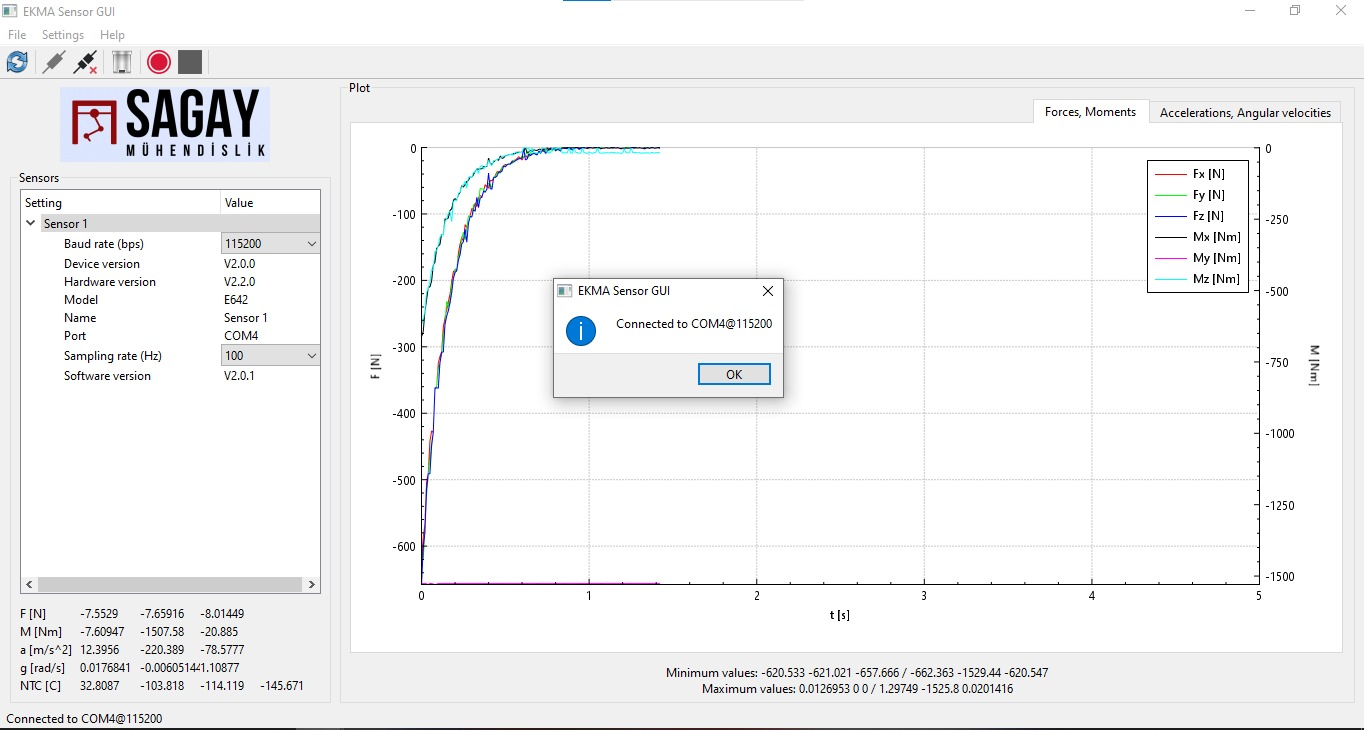The image size is (1364, 730).
Task: Open the Help menu
Action: pyautogui.click(x=112, y=35)
